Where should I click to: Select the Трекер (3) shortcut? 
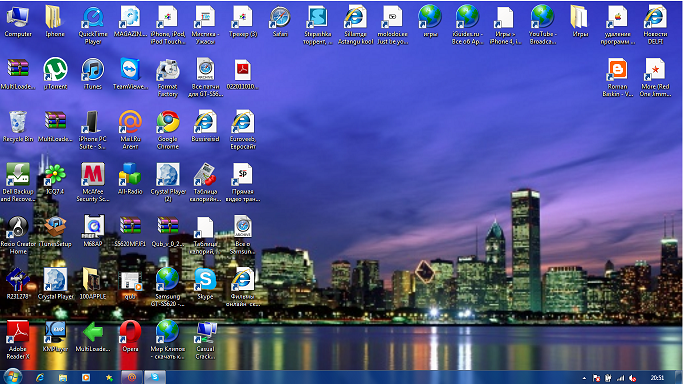pyautogui.click(x=243, y=22)
